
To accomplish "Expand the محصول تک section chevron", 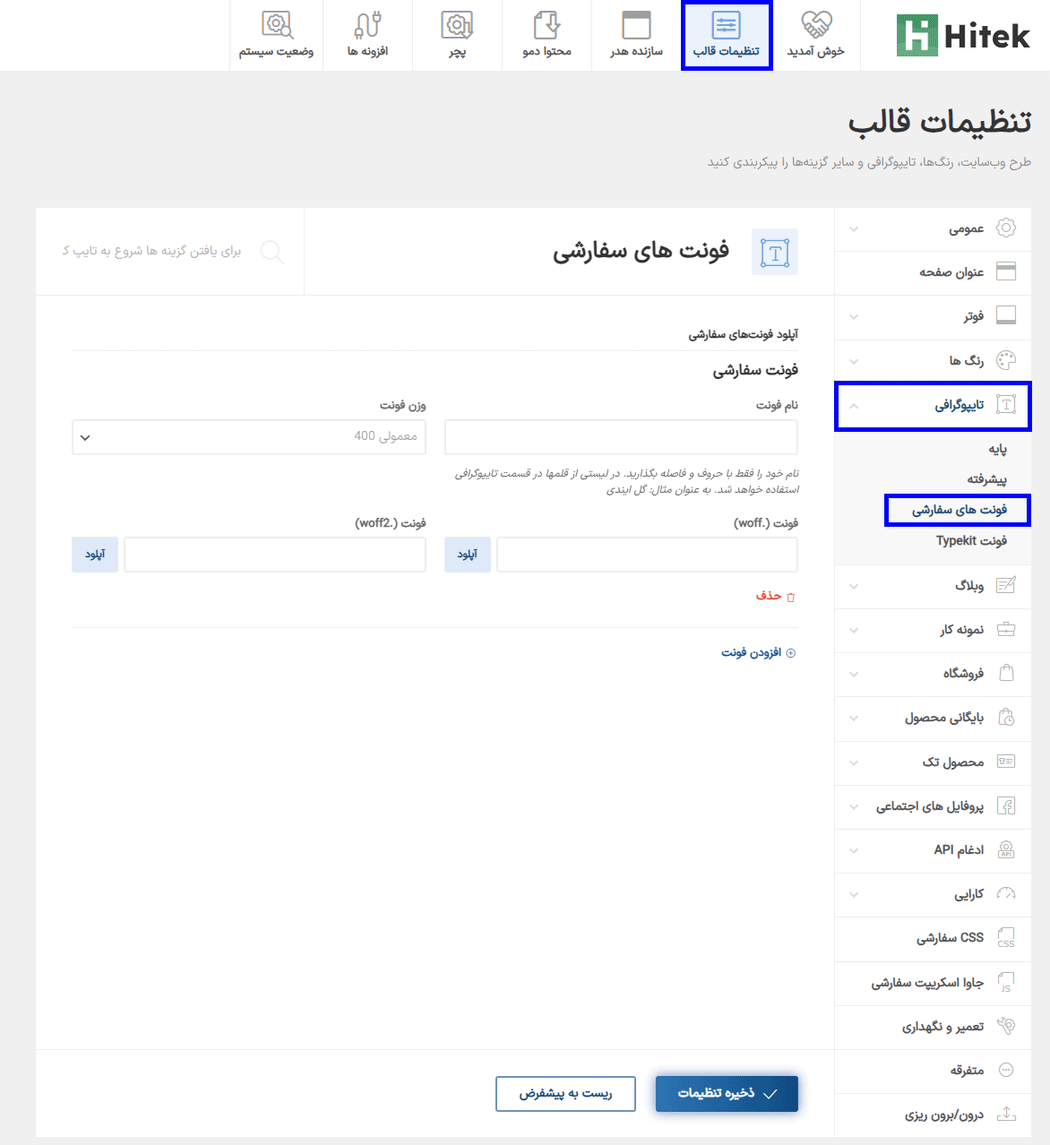I will click(854, 763).
